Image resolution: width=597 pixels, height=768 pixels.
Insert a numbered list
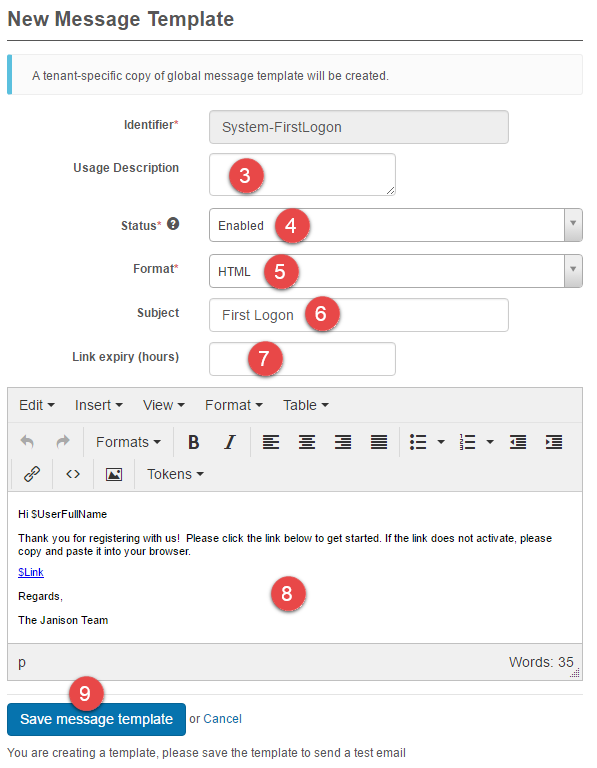[467, 442]
